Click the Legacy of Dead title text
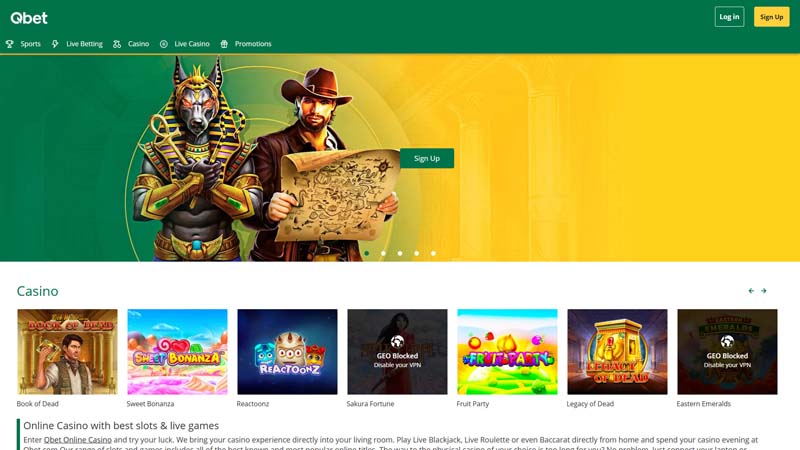 pos(590,404)
